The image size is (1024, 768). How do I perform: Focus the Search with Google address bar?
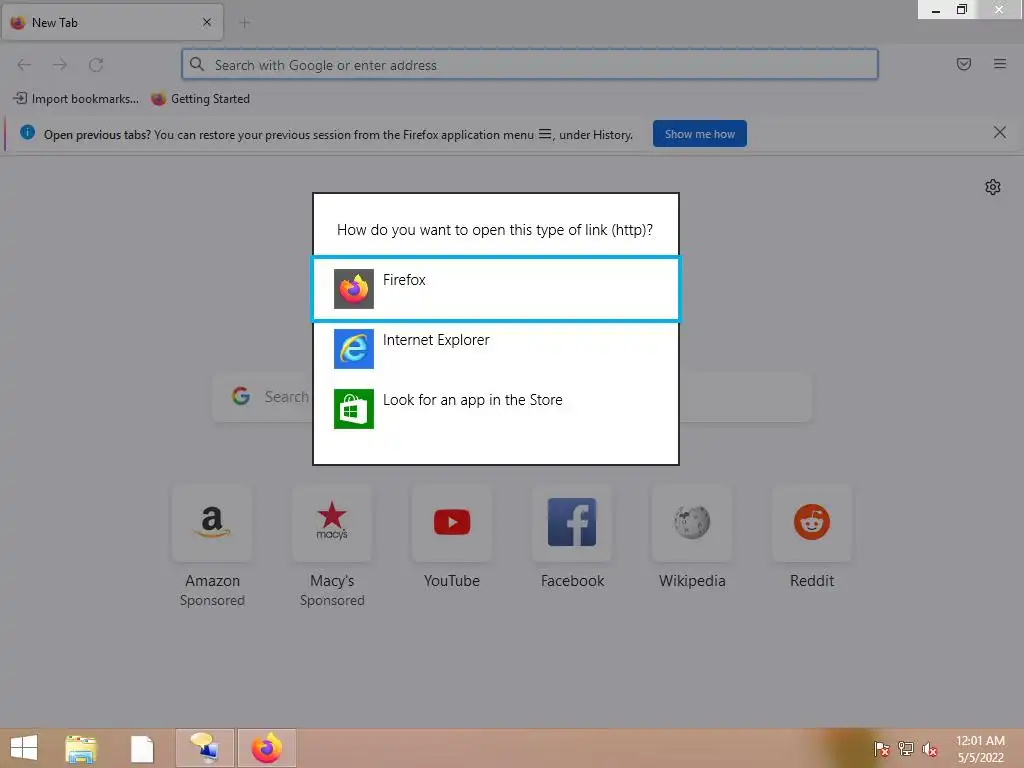pyautogui.click(x=530, y=65)
